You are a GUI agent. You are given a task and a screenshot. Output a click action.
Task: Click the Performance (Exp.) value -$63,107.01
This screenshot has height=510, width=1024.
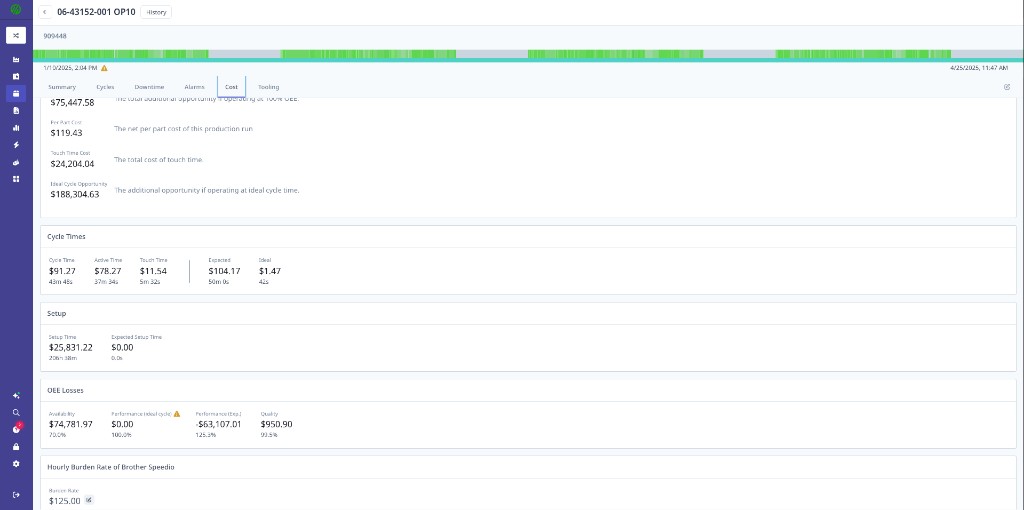coord(219,424)
